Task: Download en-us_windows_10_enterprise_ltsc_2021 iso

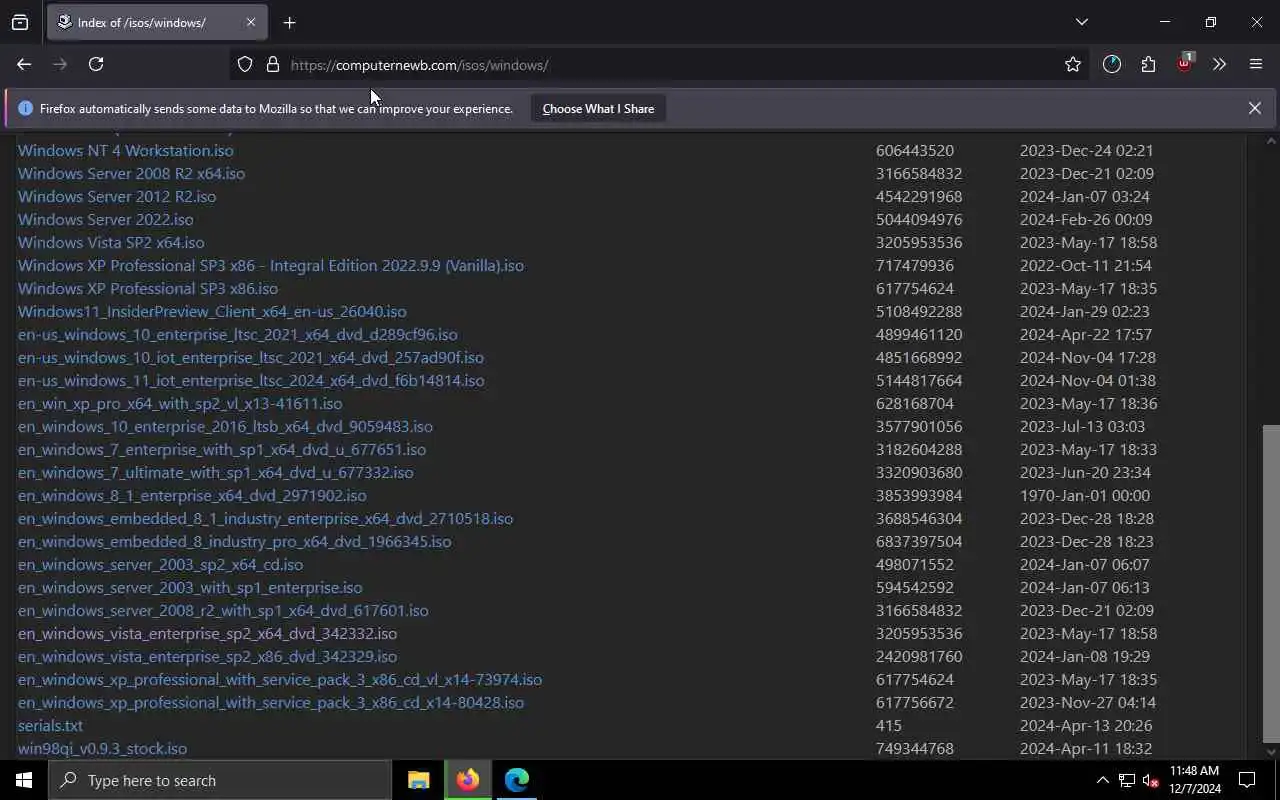Action: tap(238, 335)
